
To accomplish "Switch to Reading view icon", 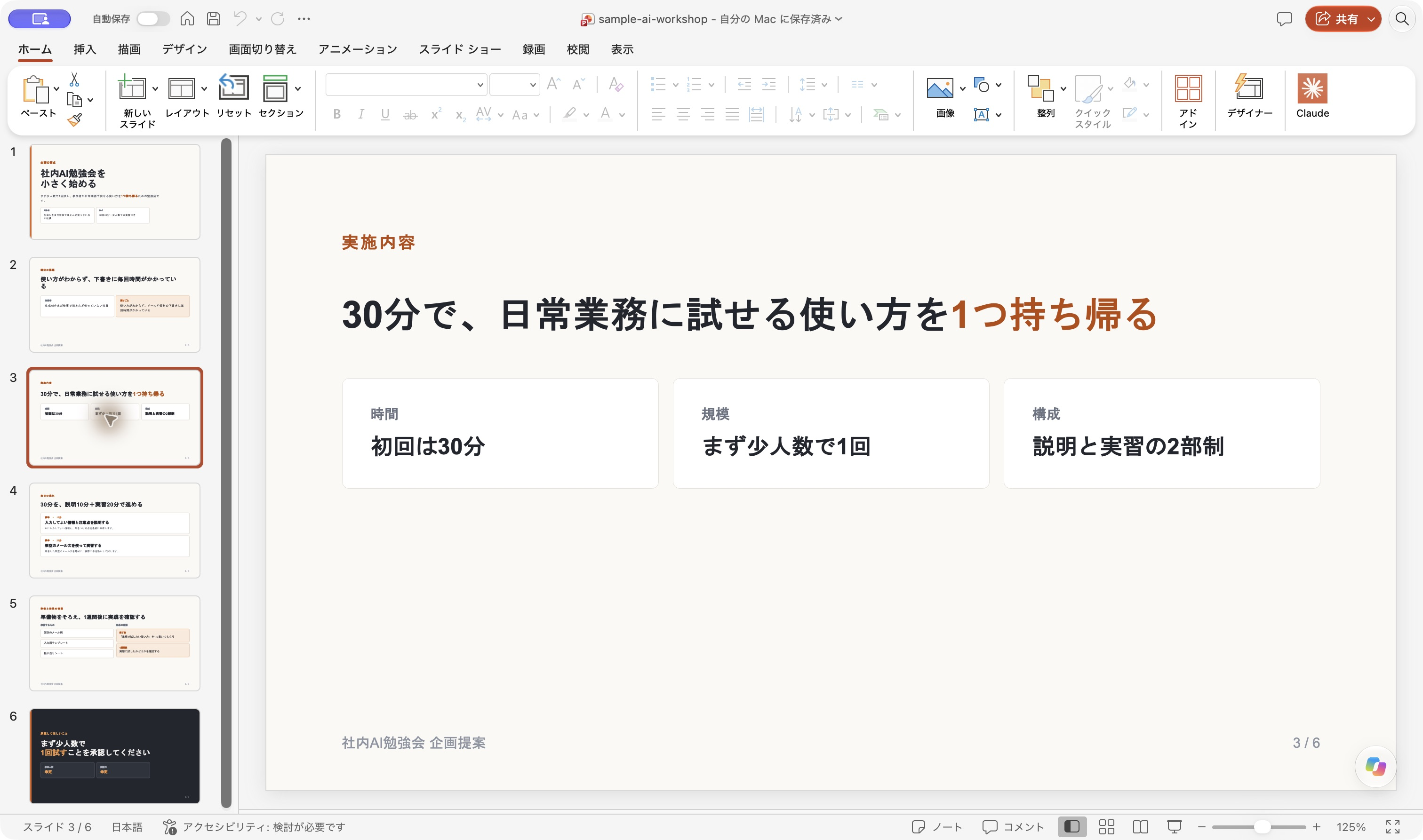I will (1141, 827).
